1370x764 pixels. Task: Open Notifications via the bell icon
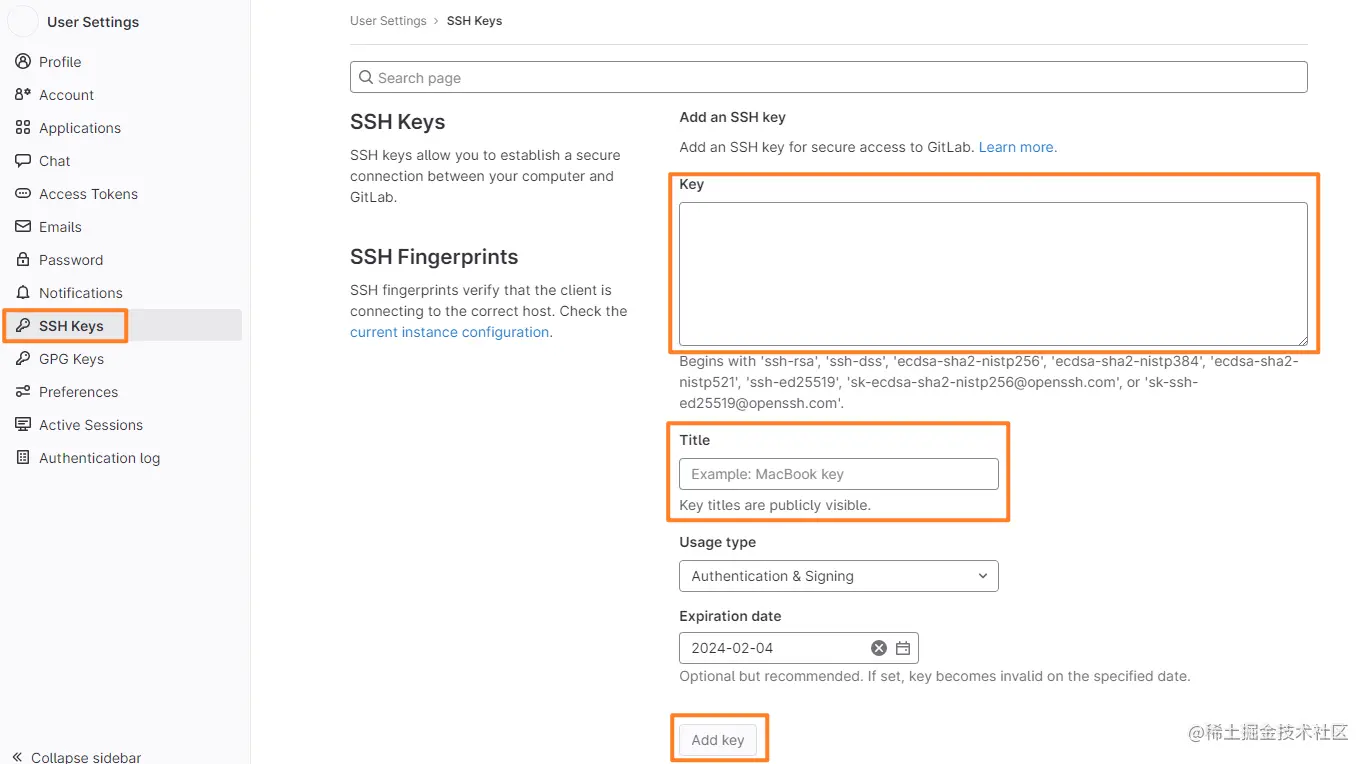[23, 293]
